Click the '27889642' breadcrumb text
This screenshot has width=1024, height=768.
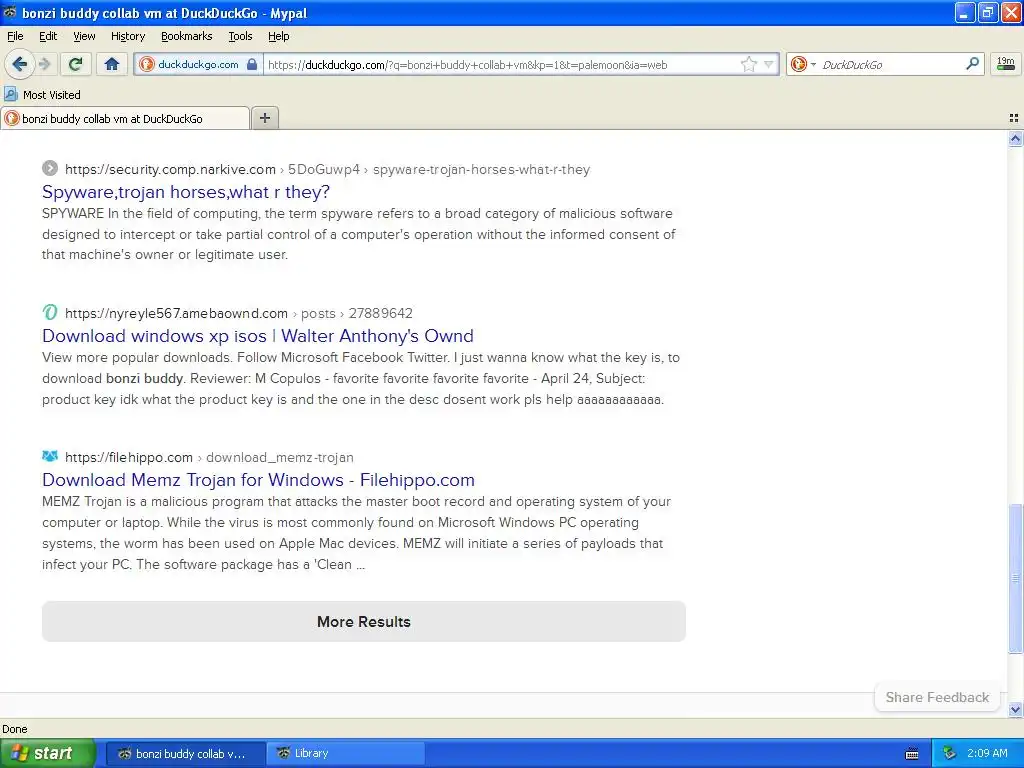point(380,313)
